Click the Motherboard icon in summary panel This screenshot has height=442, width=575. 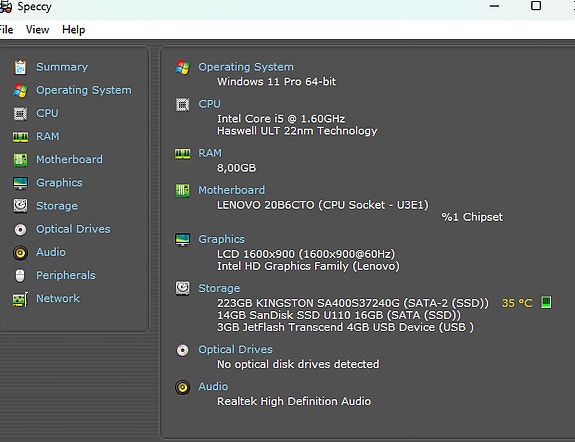coord(183,191)
